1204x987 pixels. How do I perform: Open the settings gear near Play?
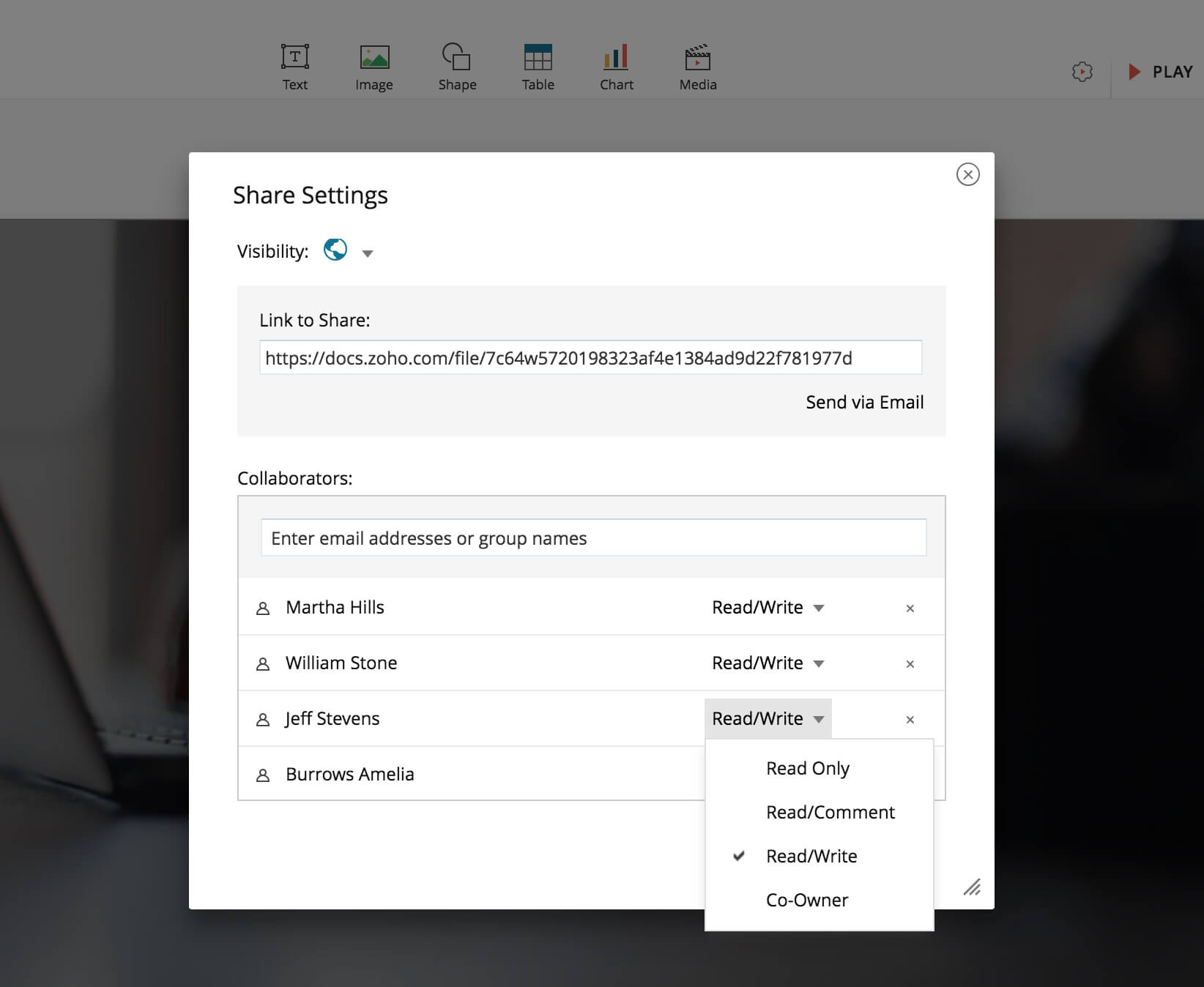1082,72
